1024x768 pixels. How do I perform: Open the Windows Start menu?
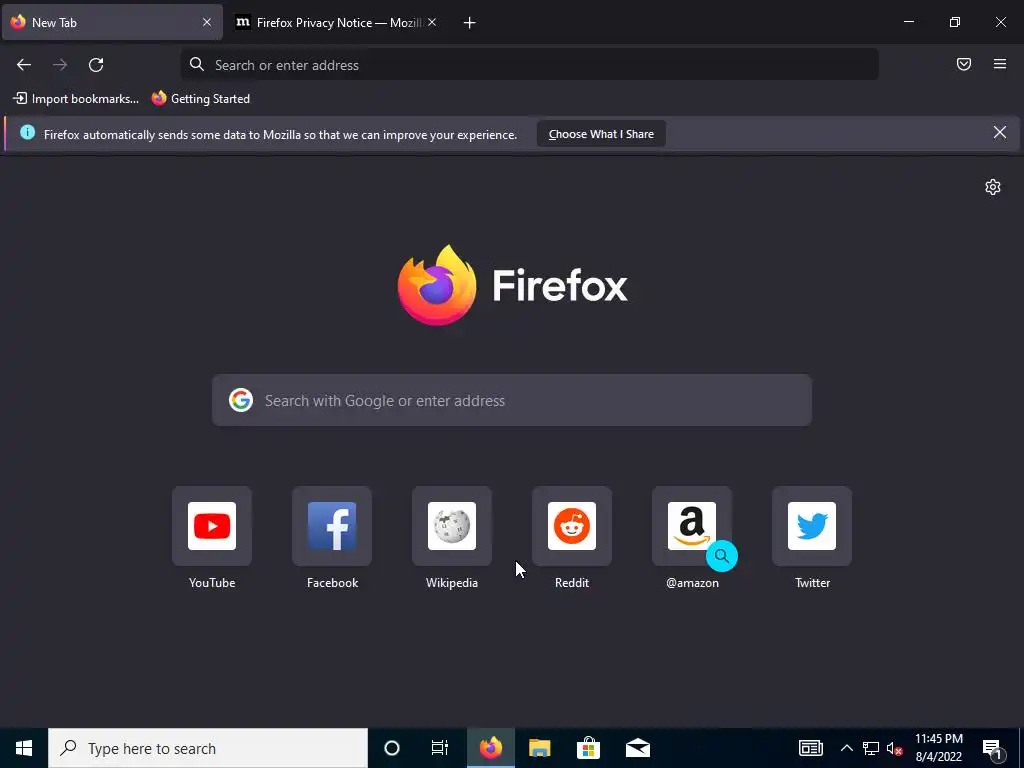24,748
